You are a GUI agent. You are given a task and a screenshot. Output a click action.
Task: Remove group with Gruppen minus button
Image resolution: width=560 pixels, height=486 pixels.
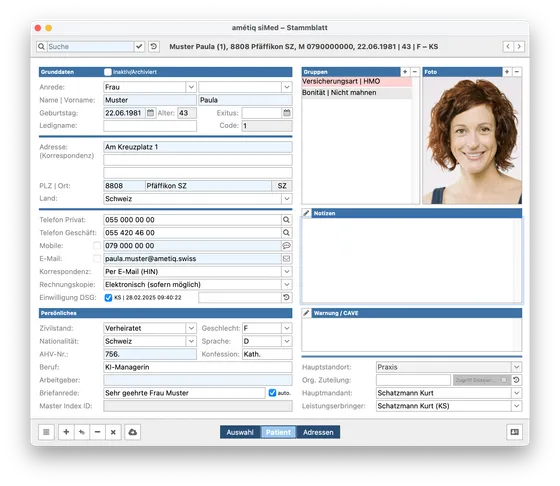pos(415,72)
